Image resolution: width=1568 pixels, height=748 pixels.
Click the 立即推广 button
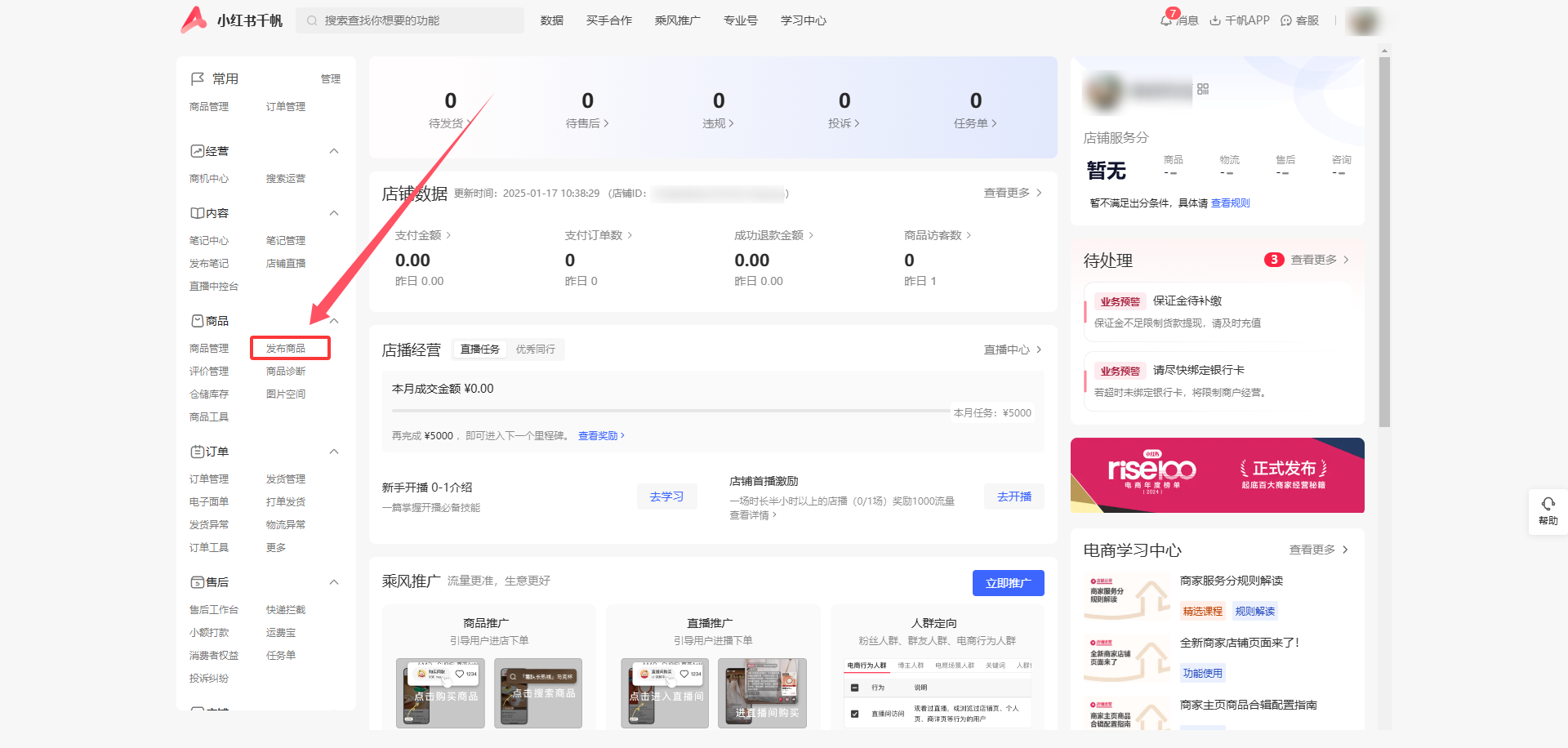pyautogui.click(x=1008, y=583)
